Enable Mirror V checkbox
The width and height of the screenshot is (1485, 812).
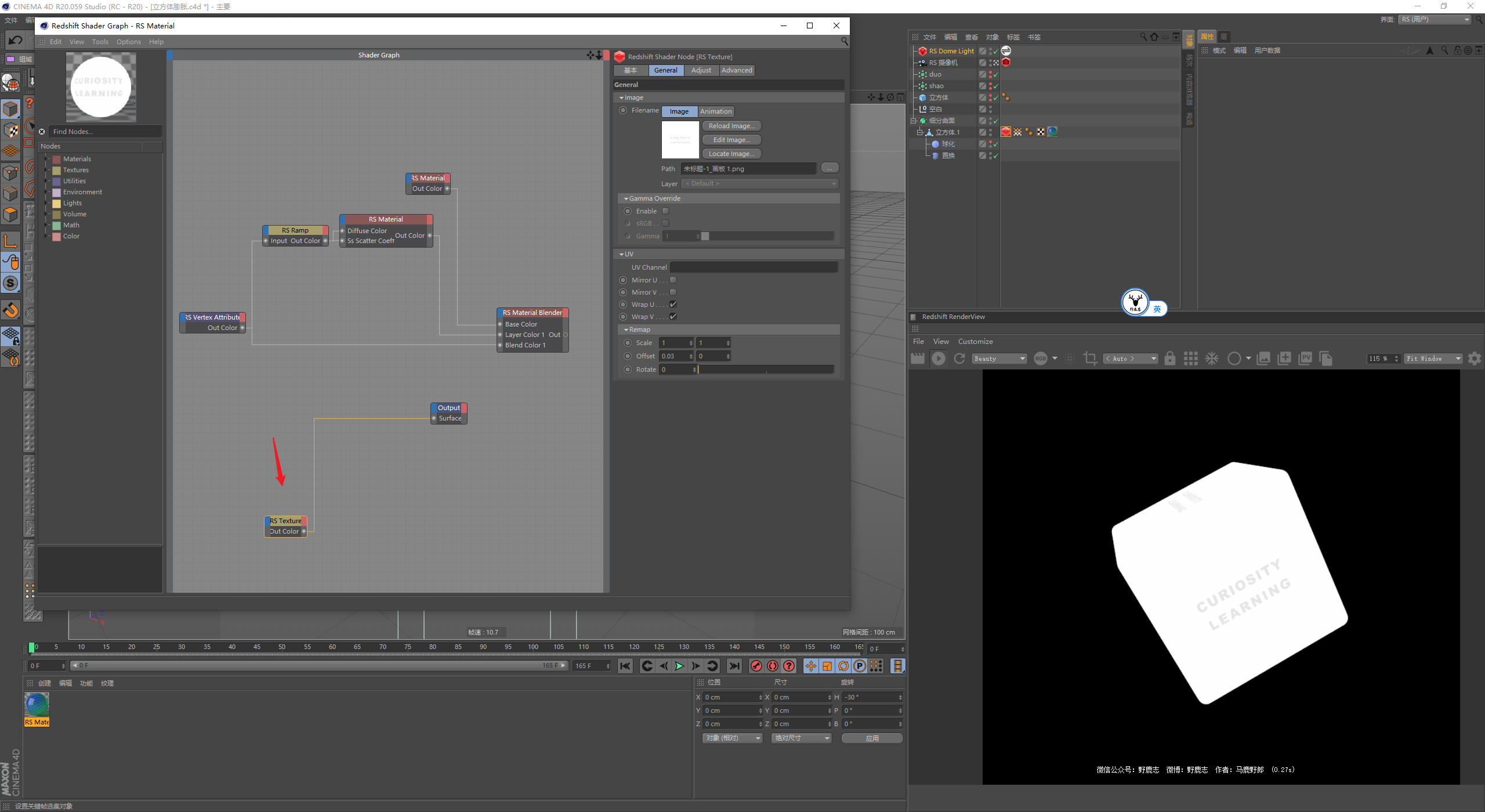[x=673, y=292]
